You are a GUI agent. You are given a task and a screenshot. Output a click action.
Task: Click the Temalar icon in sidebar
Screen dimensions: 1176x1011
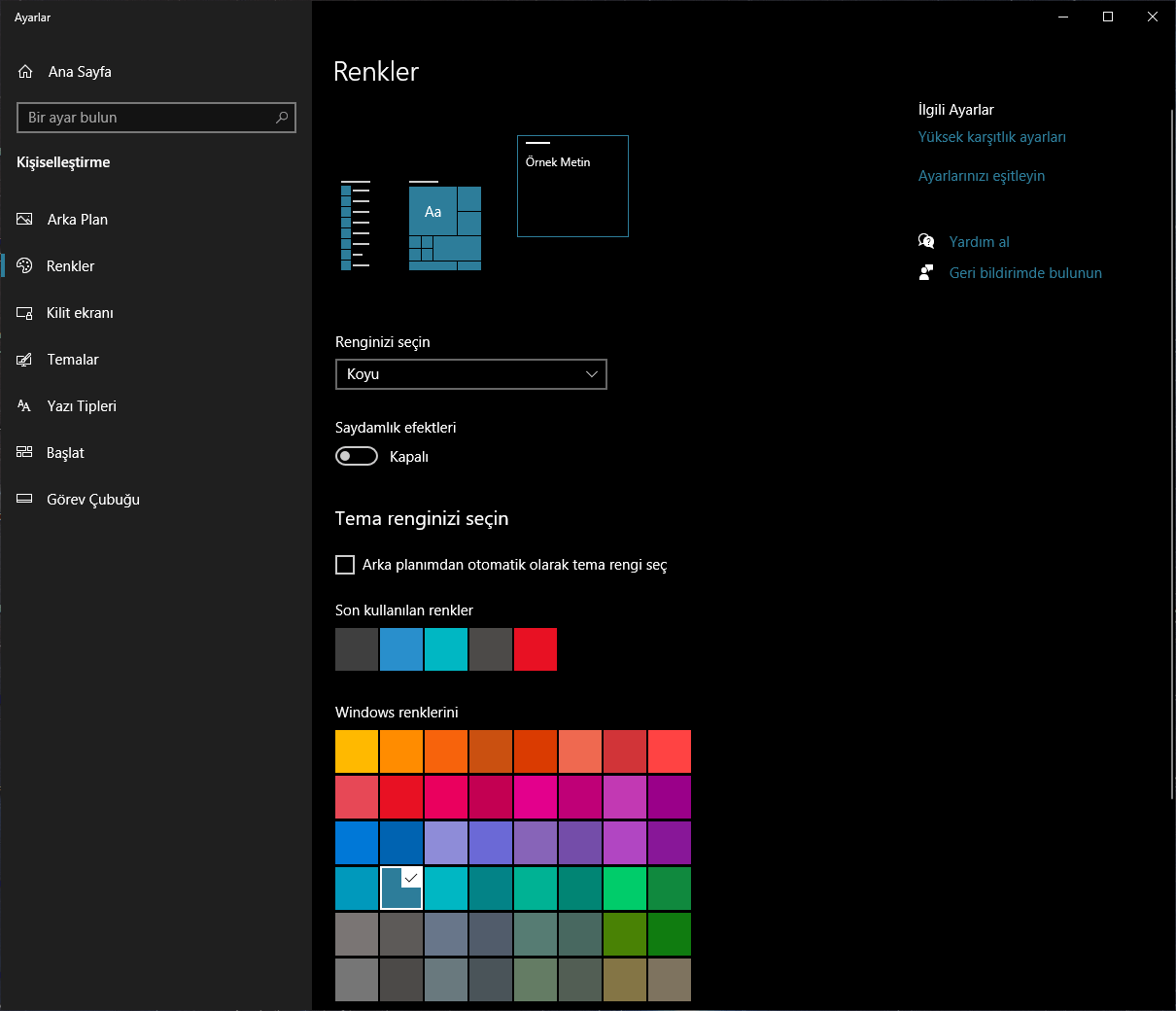pyautogui.click(x=25, y=360)
